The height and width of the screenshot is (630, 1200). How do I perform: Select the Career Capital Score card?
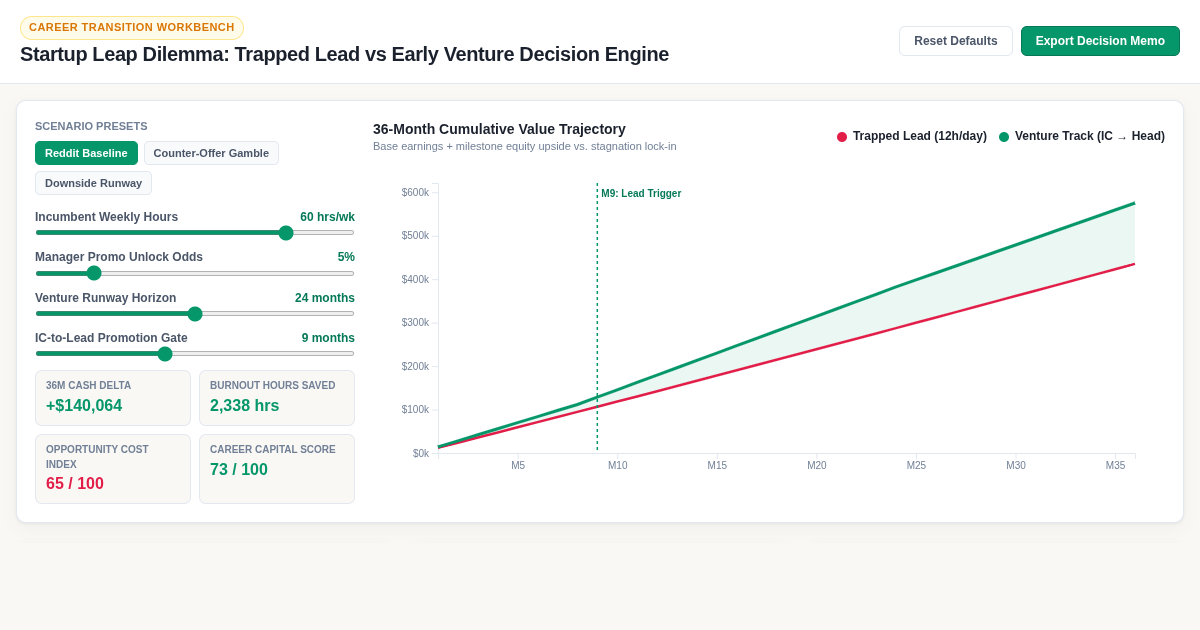click(277, 469)
